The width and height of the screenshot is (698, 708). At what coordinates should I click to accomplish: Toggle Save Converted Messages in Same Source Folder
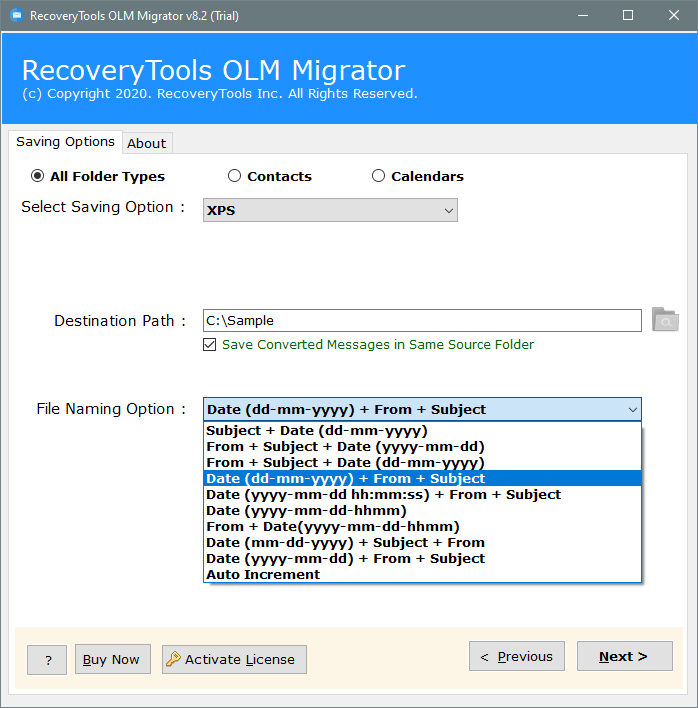(209, 345)
